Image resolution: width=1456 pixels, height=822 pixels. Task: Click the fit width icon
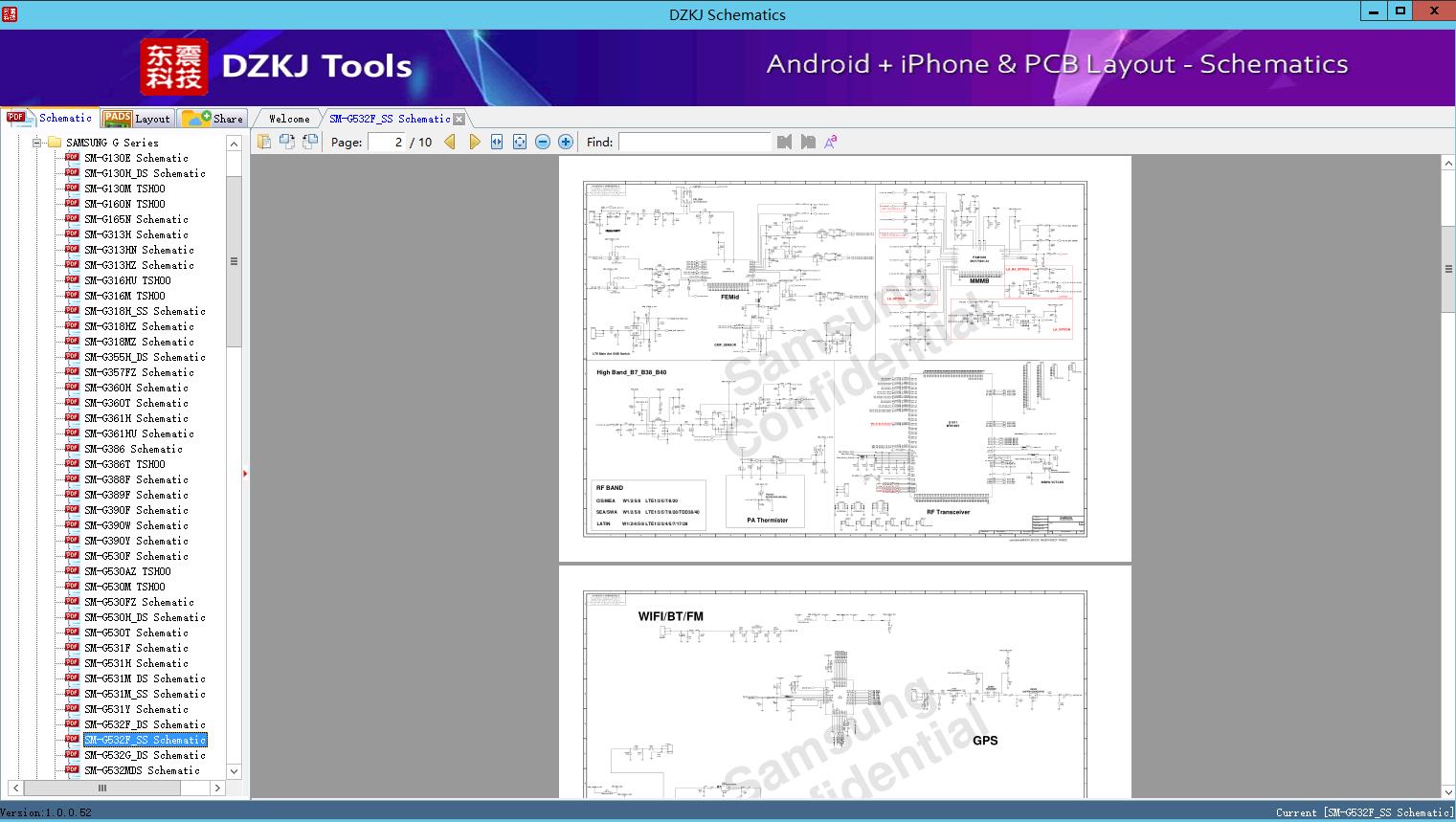[497, 142]
